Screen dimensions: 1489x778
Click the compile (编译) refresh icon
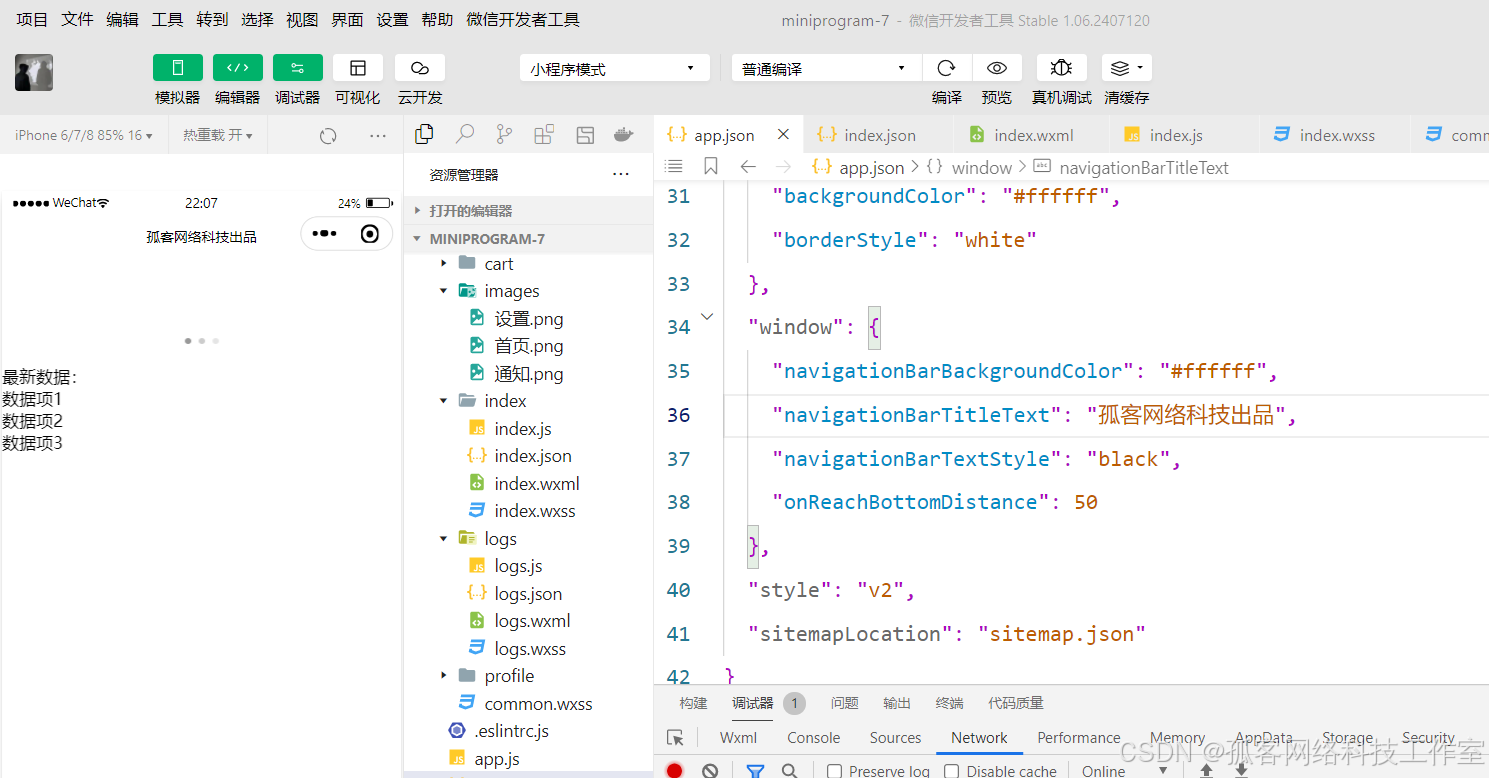[x=946, y=68]
